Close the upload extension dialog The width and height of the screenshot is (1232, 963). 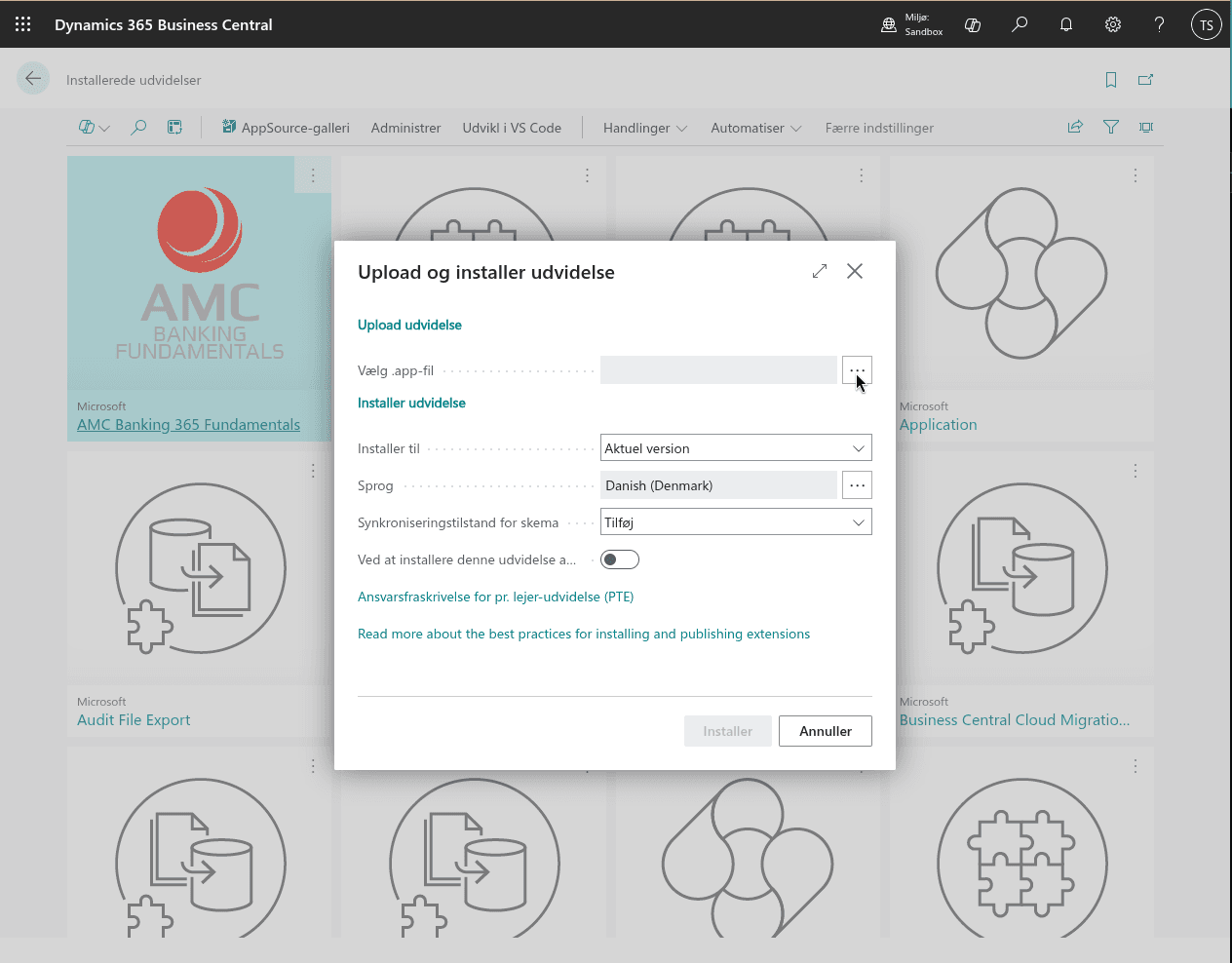(x=855, y=271)
